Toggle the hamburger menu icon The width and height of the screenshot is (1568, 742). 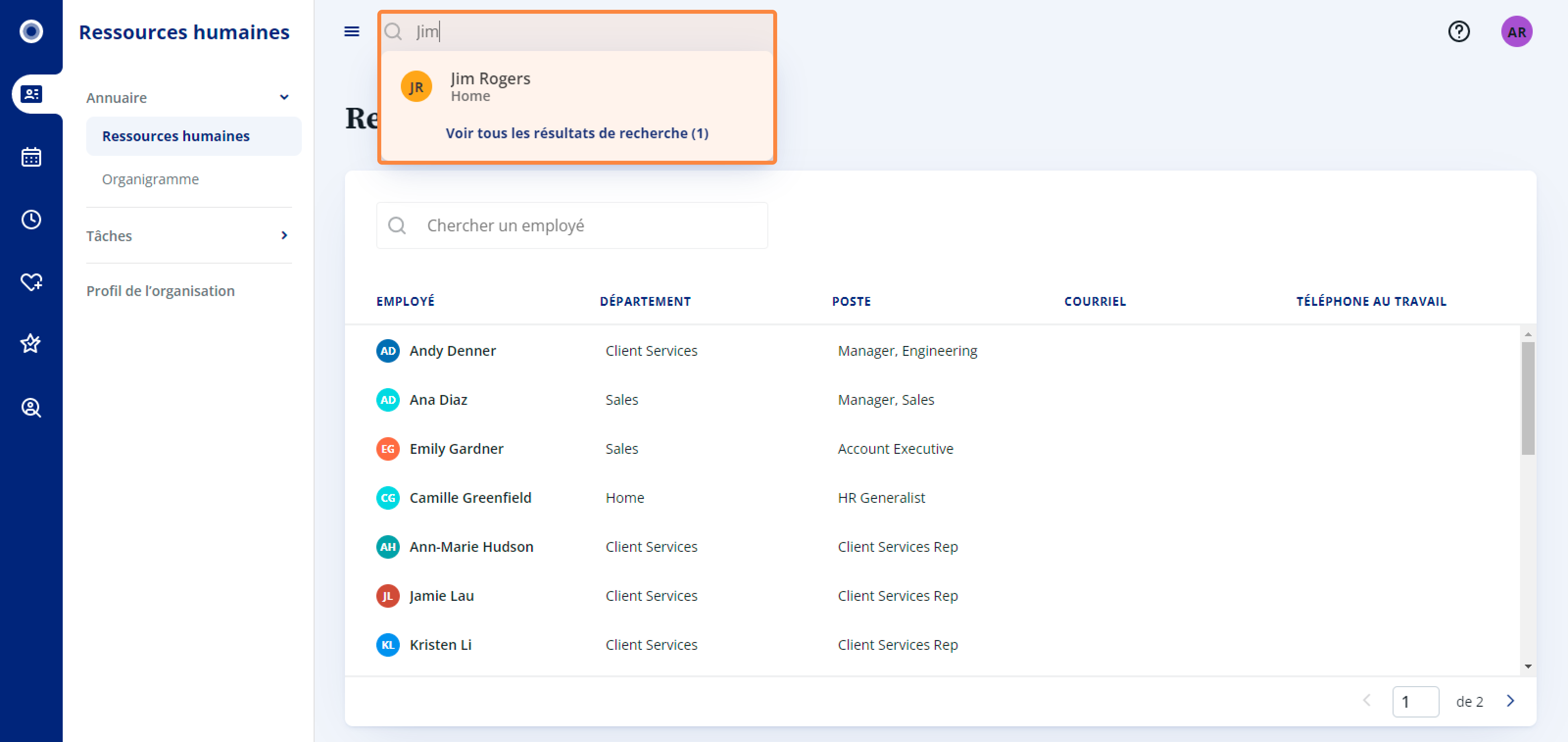click(351, 31)
